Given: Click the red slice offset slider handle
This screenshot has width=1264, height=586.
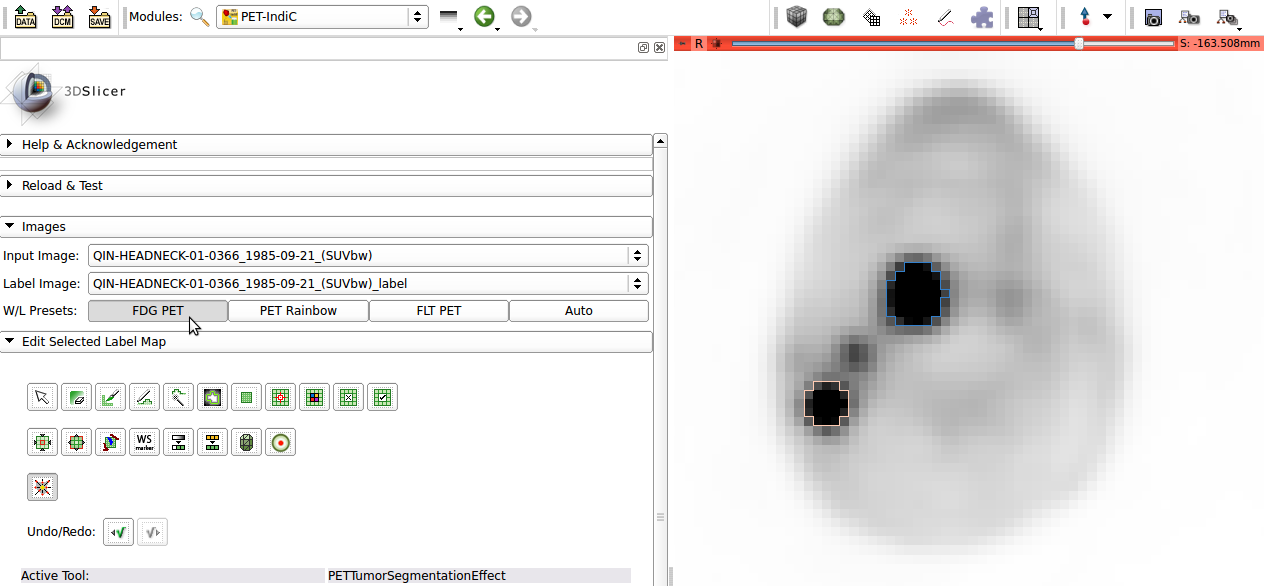Looking at the screenshot, I should pos(1078,43).
